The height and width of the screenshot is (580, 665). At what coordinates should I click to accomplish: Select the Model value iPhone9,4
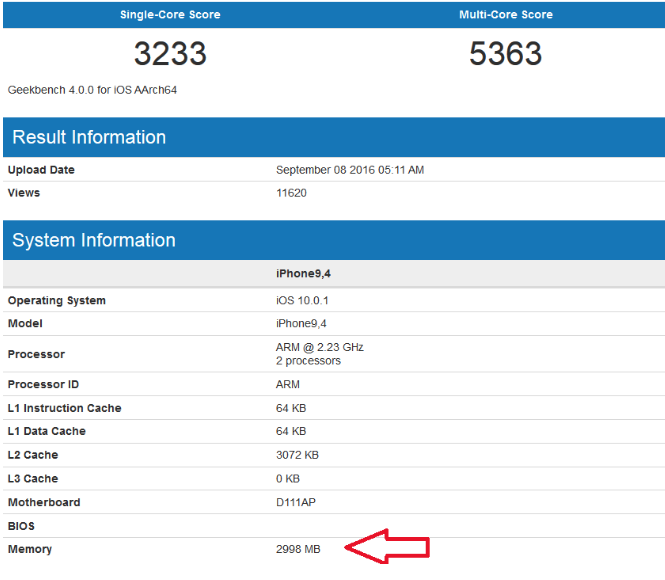pyautogui.click(x=301, y=323)
